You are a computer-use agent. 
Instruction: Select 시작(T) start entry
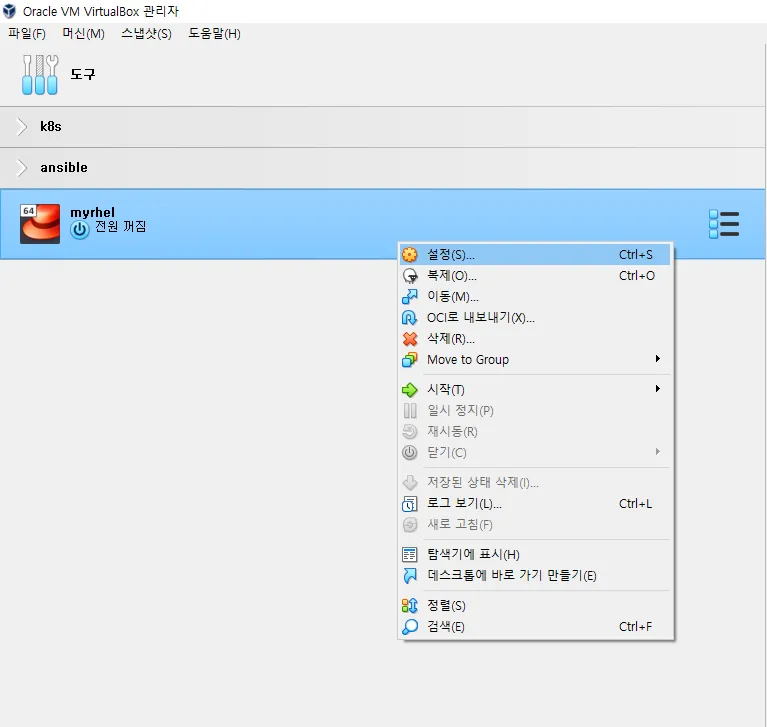tap(535, 389)
